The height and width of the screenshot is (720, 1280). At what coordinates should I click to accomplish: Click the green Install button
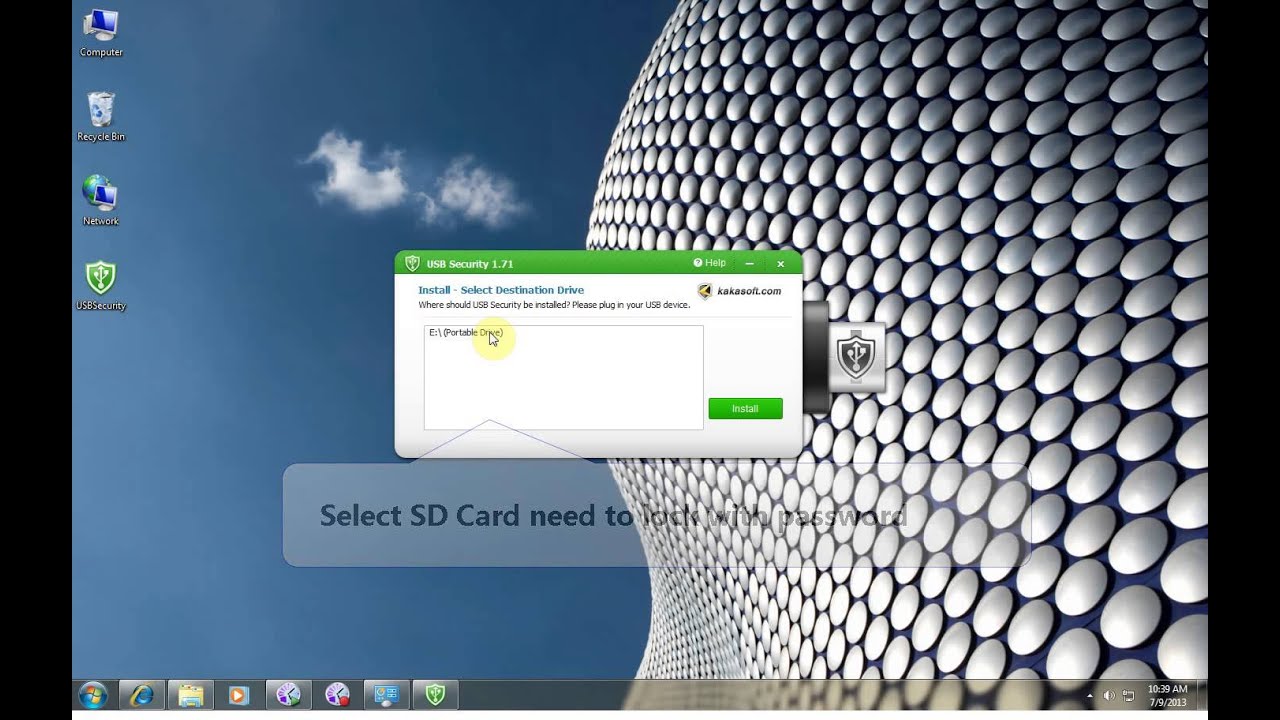tap(745, 408)
